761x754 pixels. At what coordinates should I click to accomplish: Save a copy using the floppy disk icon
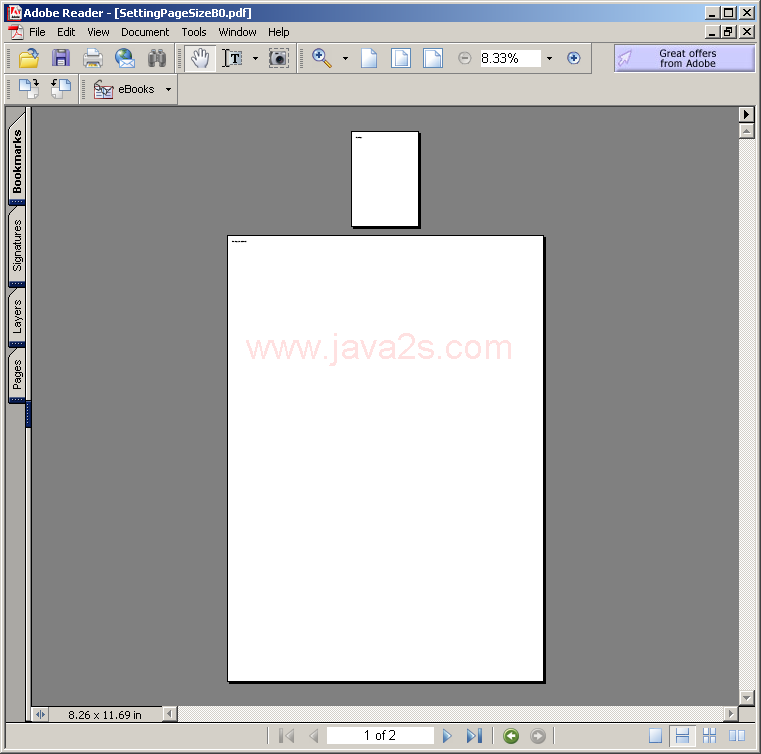tap(61, 58)
